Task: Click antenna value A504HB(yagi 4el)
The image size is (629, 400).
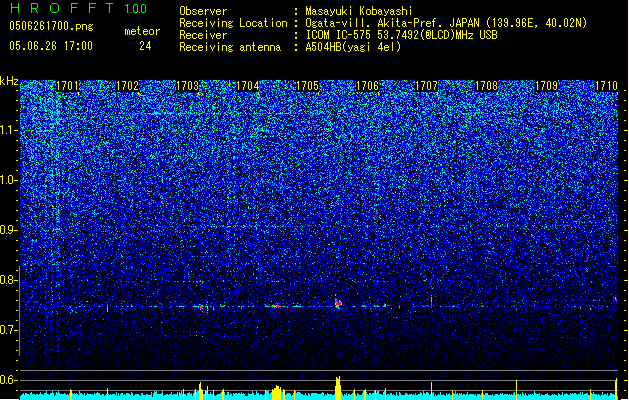Action: pos(353,47)
